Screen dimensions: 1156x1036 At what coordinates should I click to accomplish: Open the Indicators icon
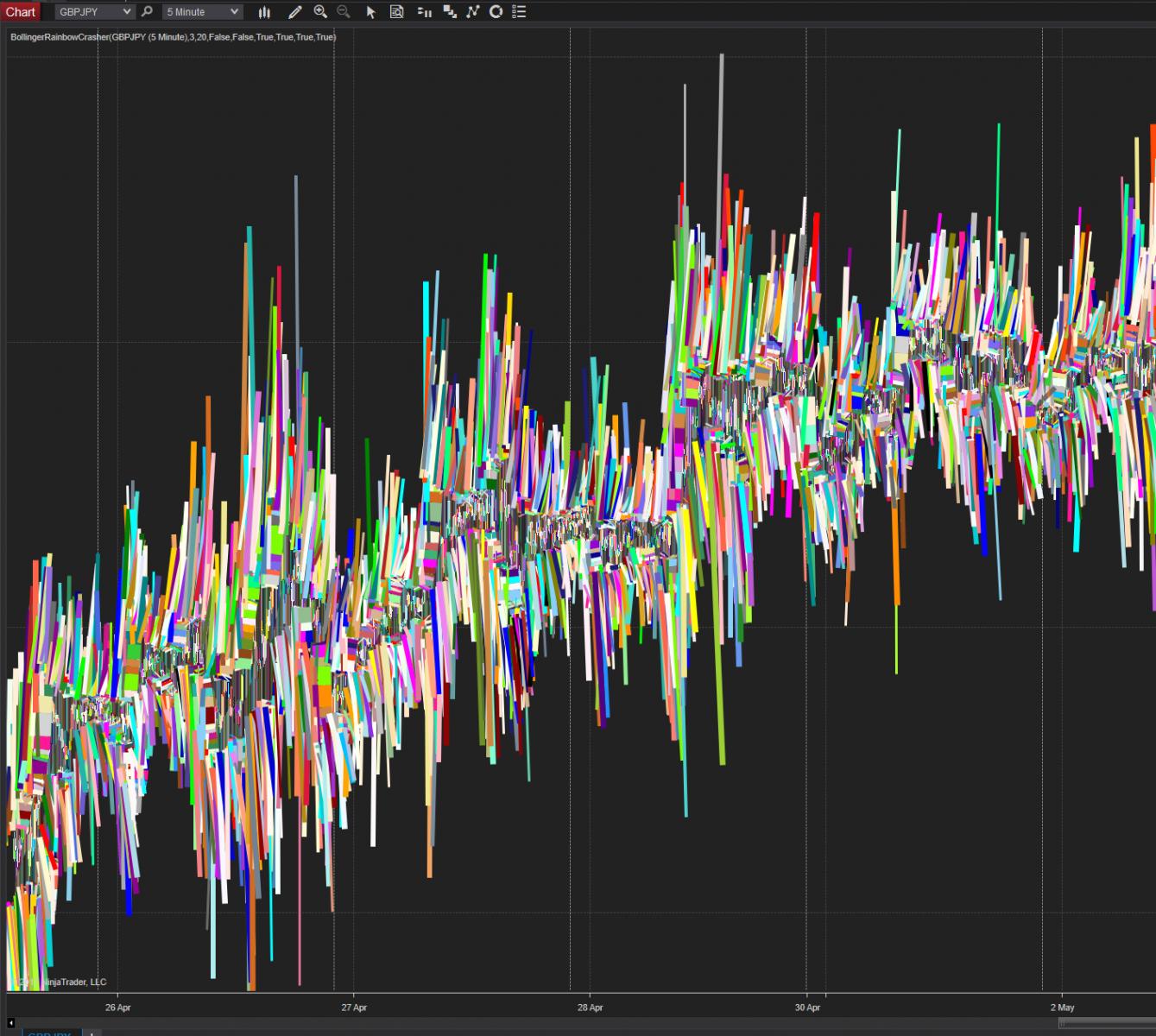pyautogui.click(x=473, y=12)
